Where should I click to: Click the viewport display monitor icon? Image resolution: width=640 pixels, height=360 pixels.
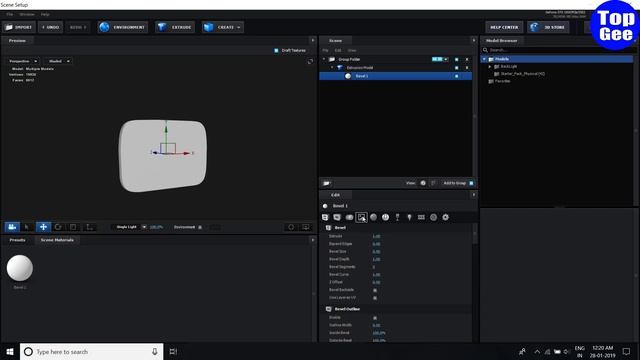coord(306,227)
